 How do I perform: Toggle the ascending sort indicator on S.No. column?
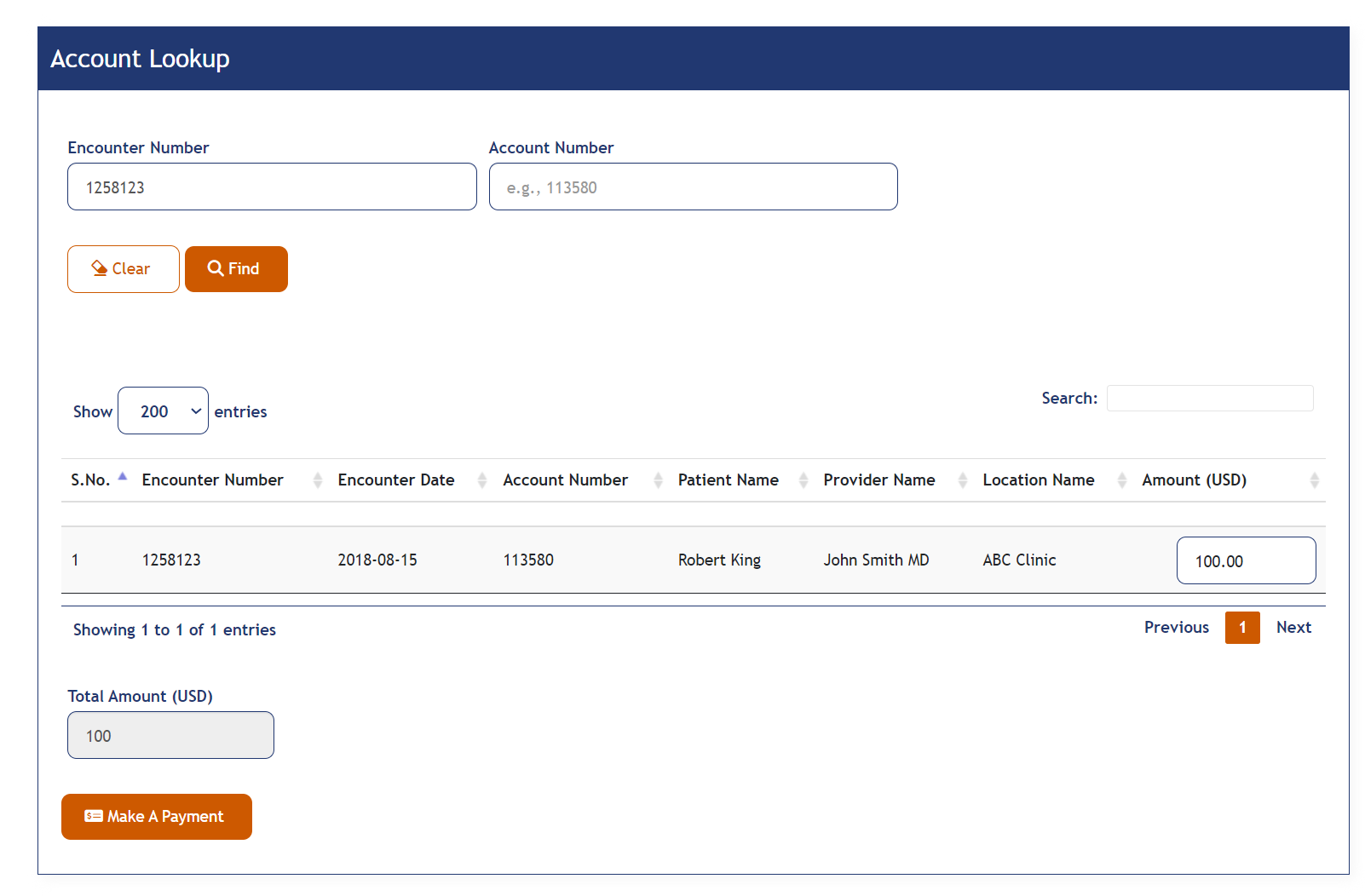pyautogui.click(x=123, y=478)
